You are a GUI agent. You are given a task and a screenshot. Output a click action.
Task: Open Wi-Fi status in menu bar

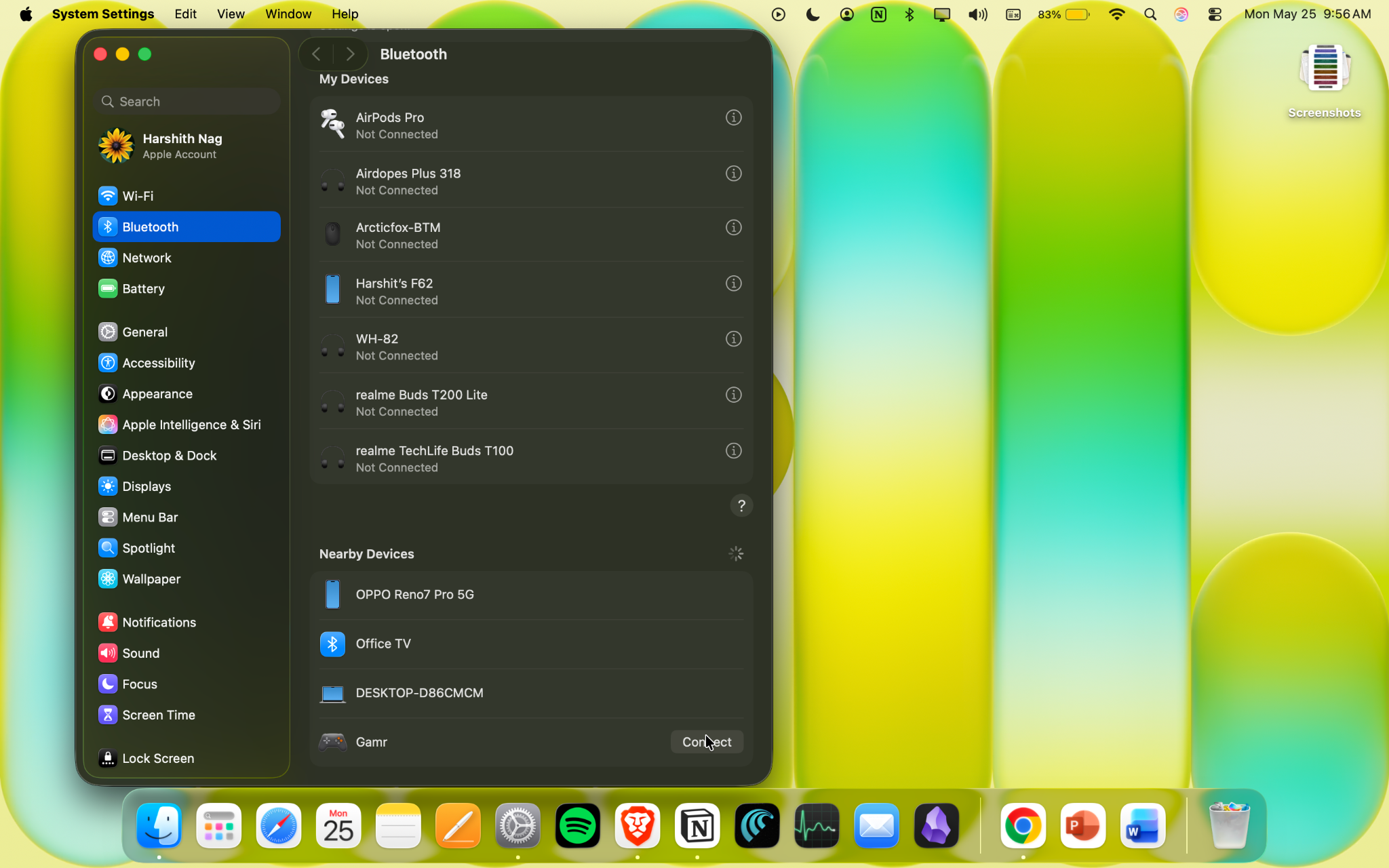click(1116, 14)
